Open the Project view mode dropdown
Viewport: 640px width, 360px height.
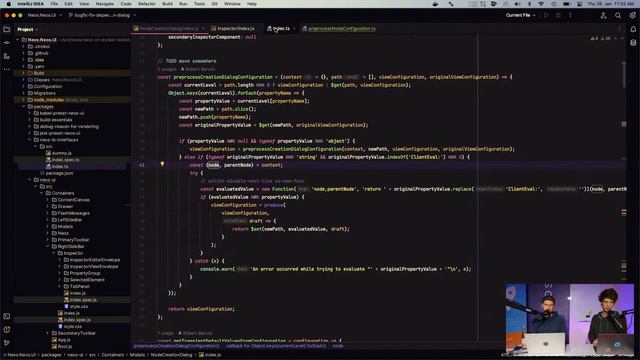coord(27,29)
